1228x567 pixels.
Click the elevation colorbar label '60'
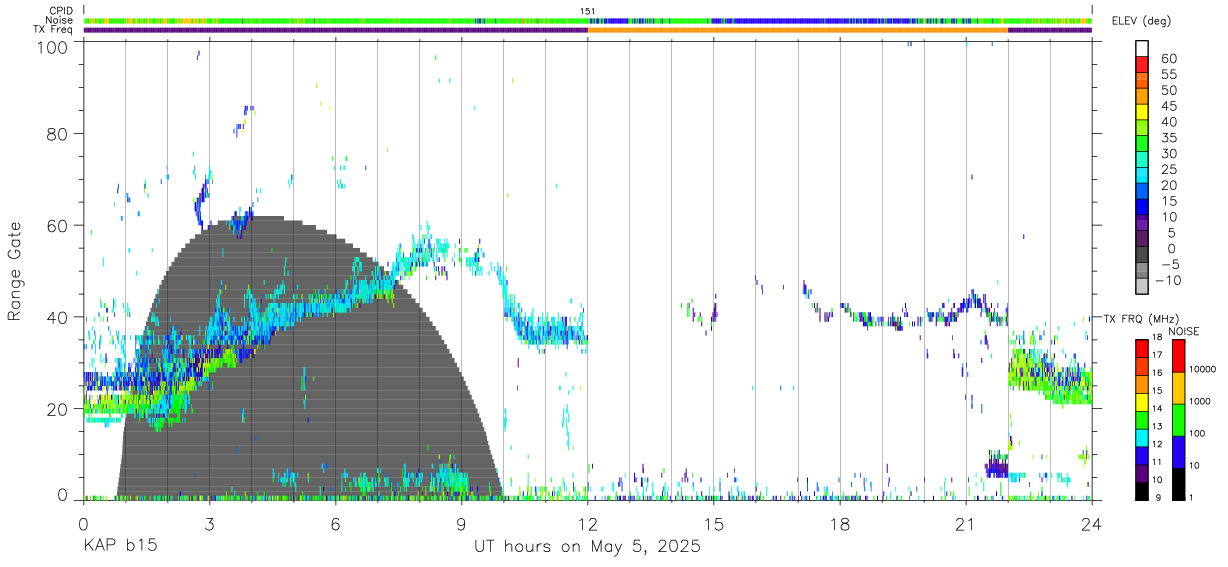(x=1168, y=58)
